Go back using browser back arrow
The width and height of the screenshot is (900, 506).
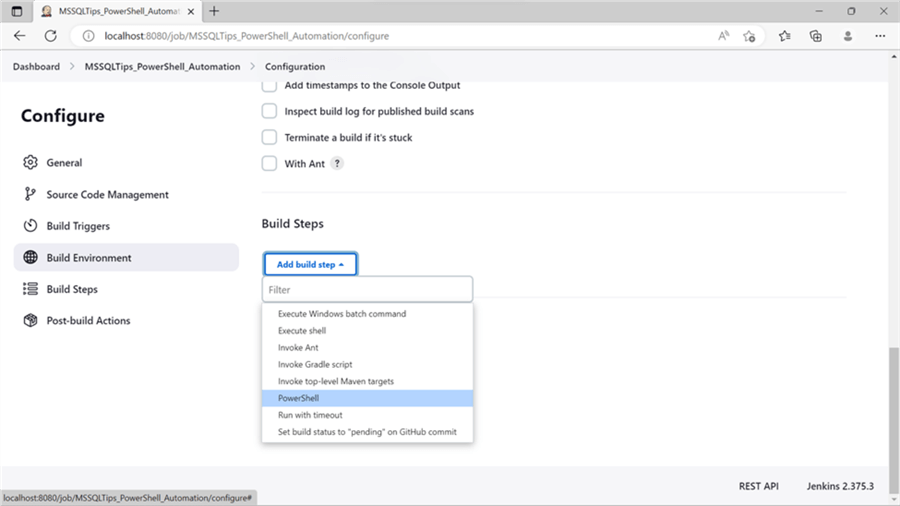point(20,36)
